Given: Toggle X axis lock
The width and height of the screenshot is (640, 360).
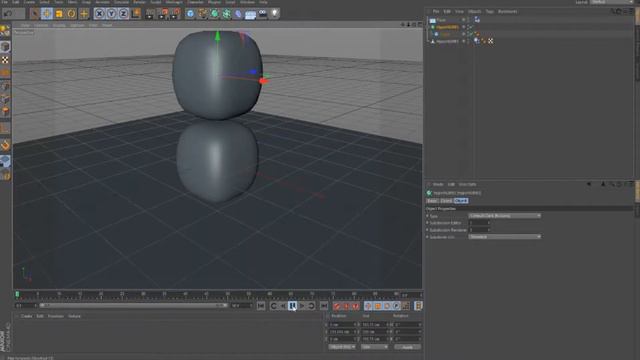Looking at the screenshot, I should tap(99, 14).
